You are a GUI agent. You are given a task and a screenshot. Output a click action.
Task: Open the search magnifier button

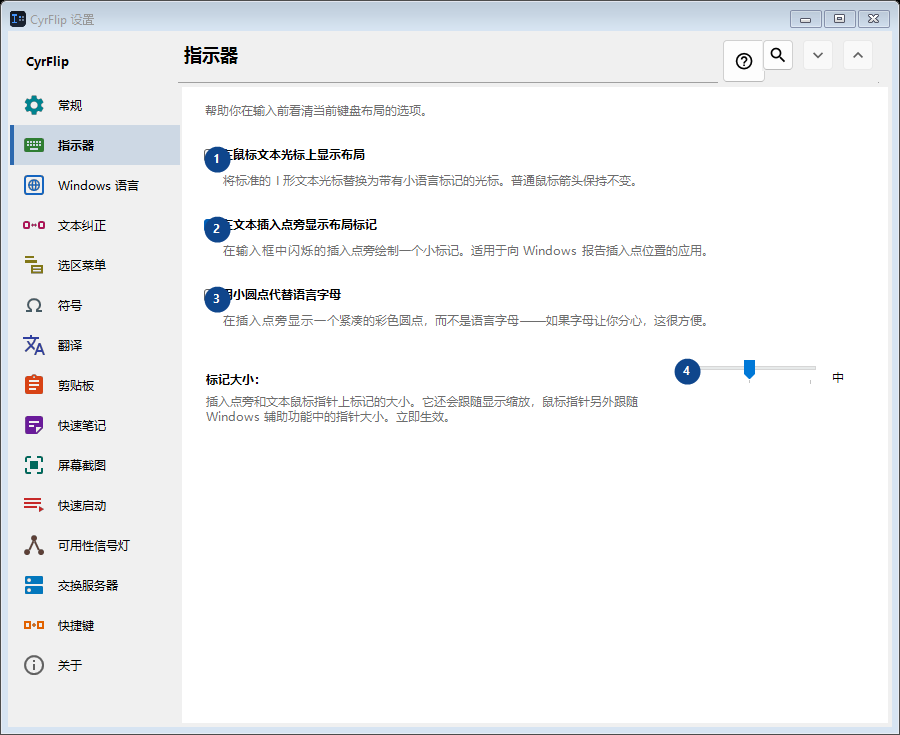point(778,55)
